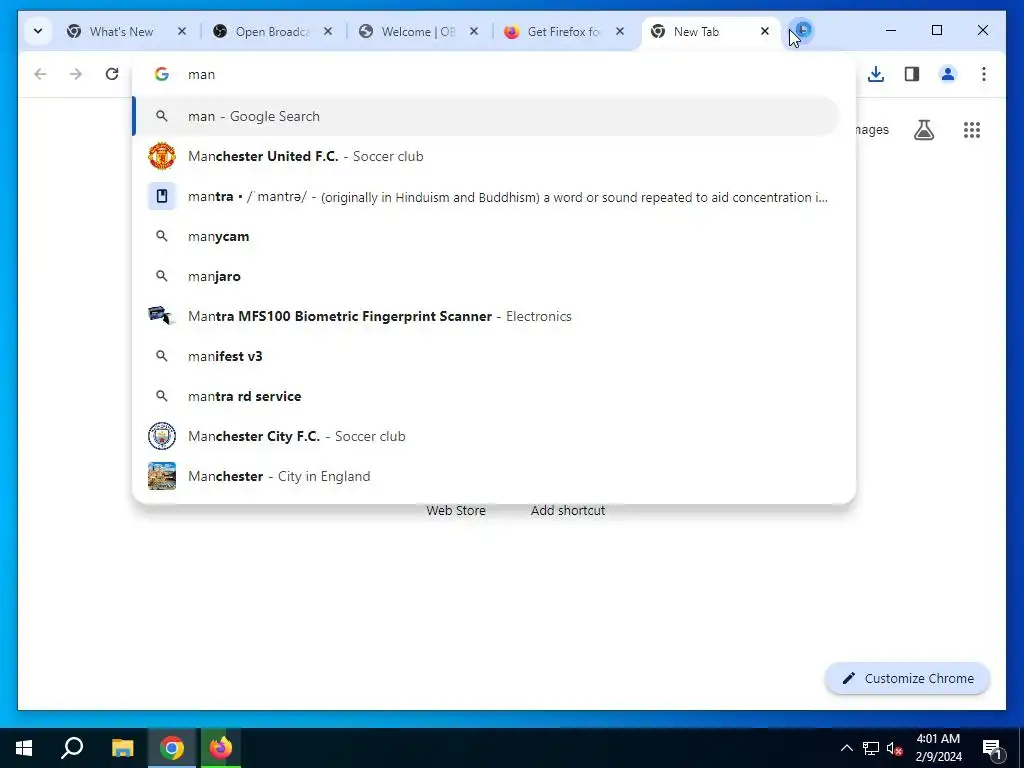Close the New Tab tab
The width and height of the screenshot is (1024, 768).
pos(765,31)
